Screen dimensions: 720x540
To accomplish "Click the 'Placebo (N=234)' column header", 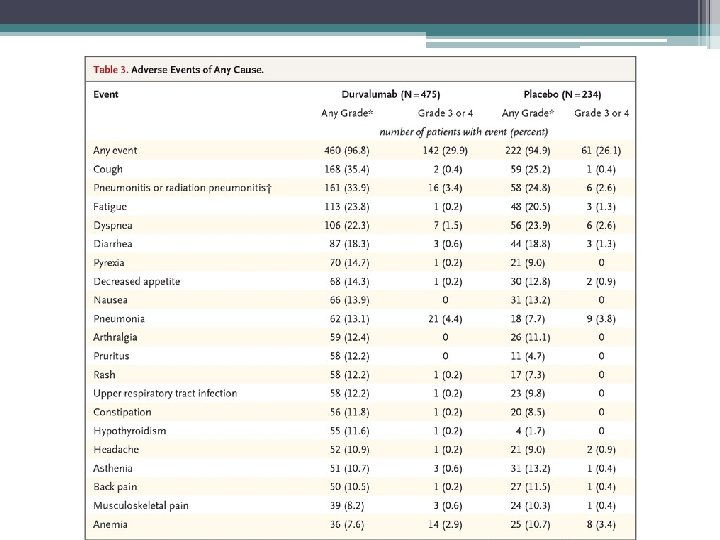I will click(566, 95).
